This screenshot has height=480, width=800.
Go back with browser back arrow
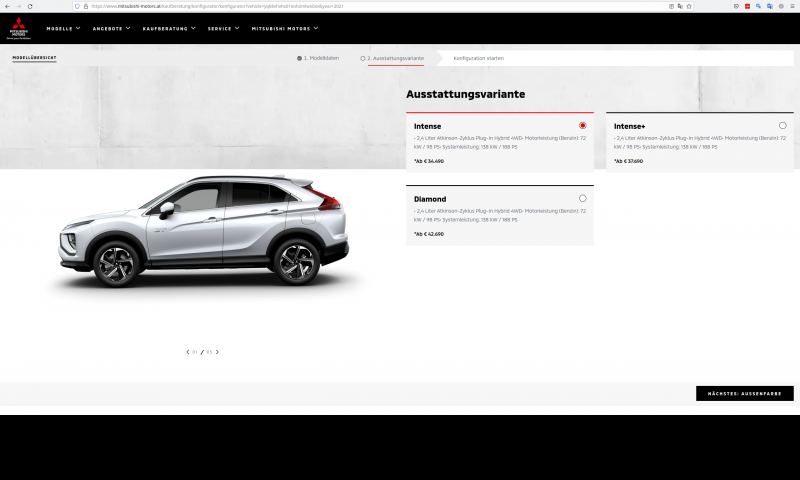point(7,6)
